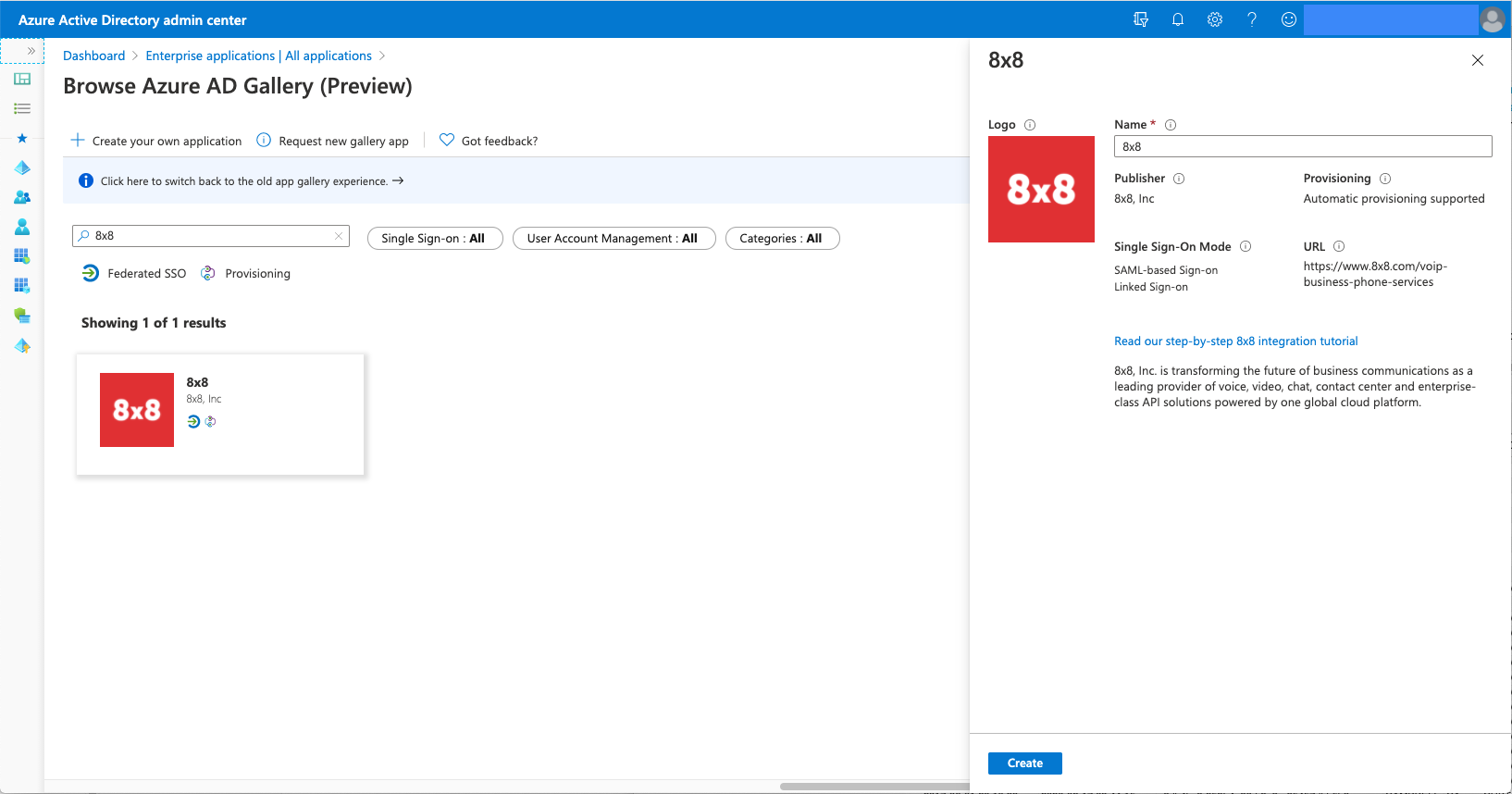Open the Single Sign-on filter

pos(435,239)
